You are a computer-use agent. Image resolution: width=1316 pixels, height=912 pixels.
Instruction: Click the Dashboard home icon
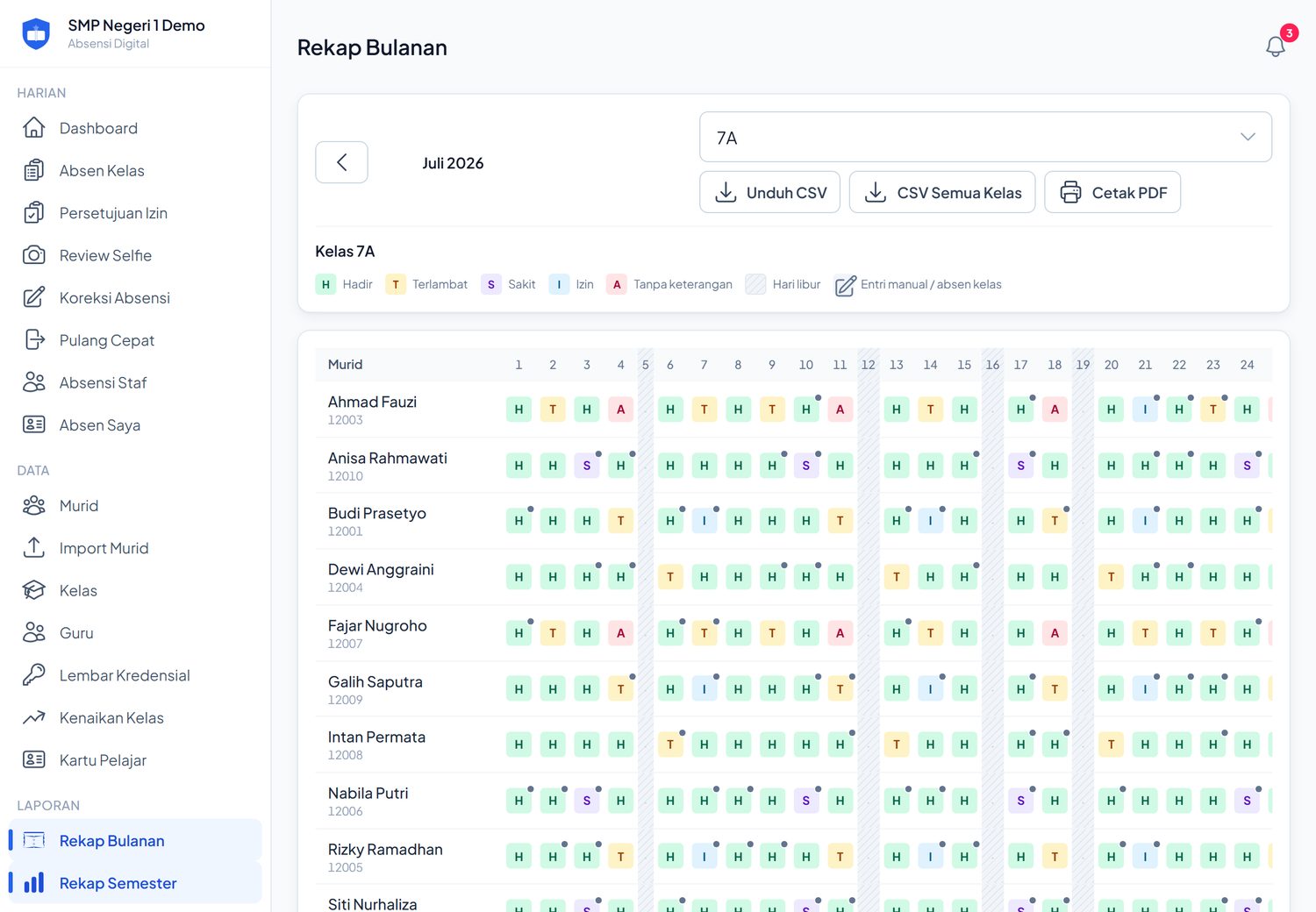click(34, 128)
